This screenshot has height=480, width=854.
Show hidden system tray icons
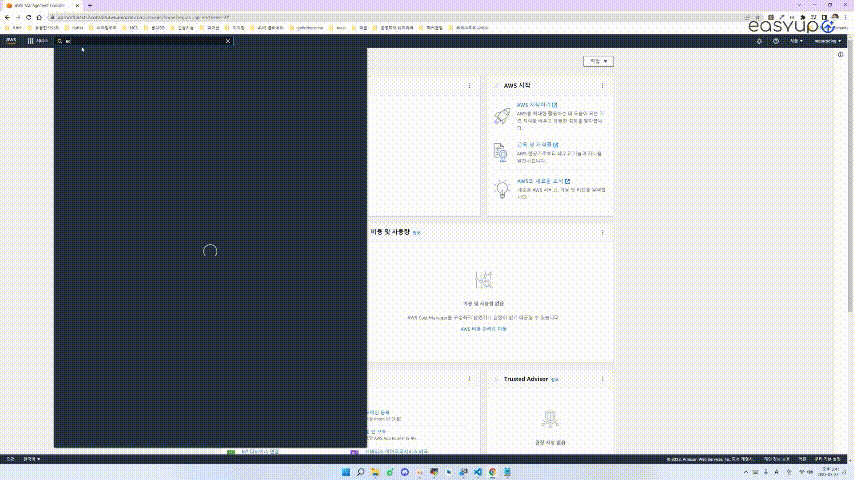click(746, 472)
